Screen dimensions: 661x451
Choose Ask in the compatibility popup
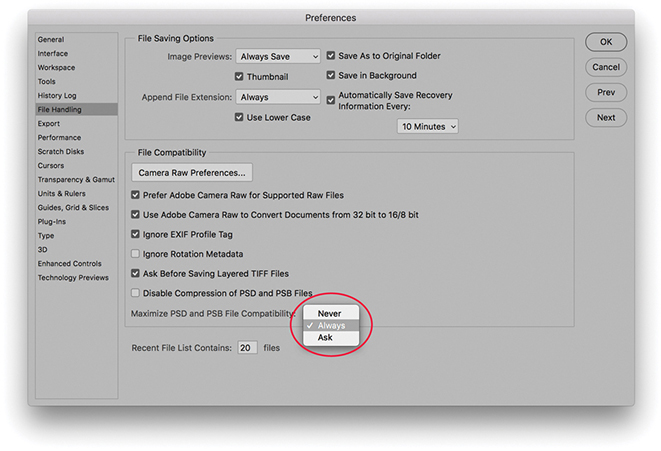331,338
